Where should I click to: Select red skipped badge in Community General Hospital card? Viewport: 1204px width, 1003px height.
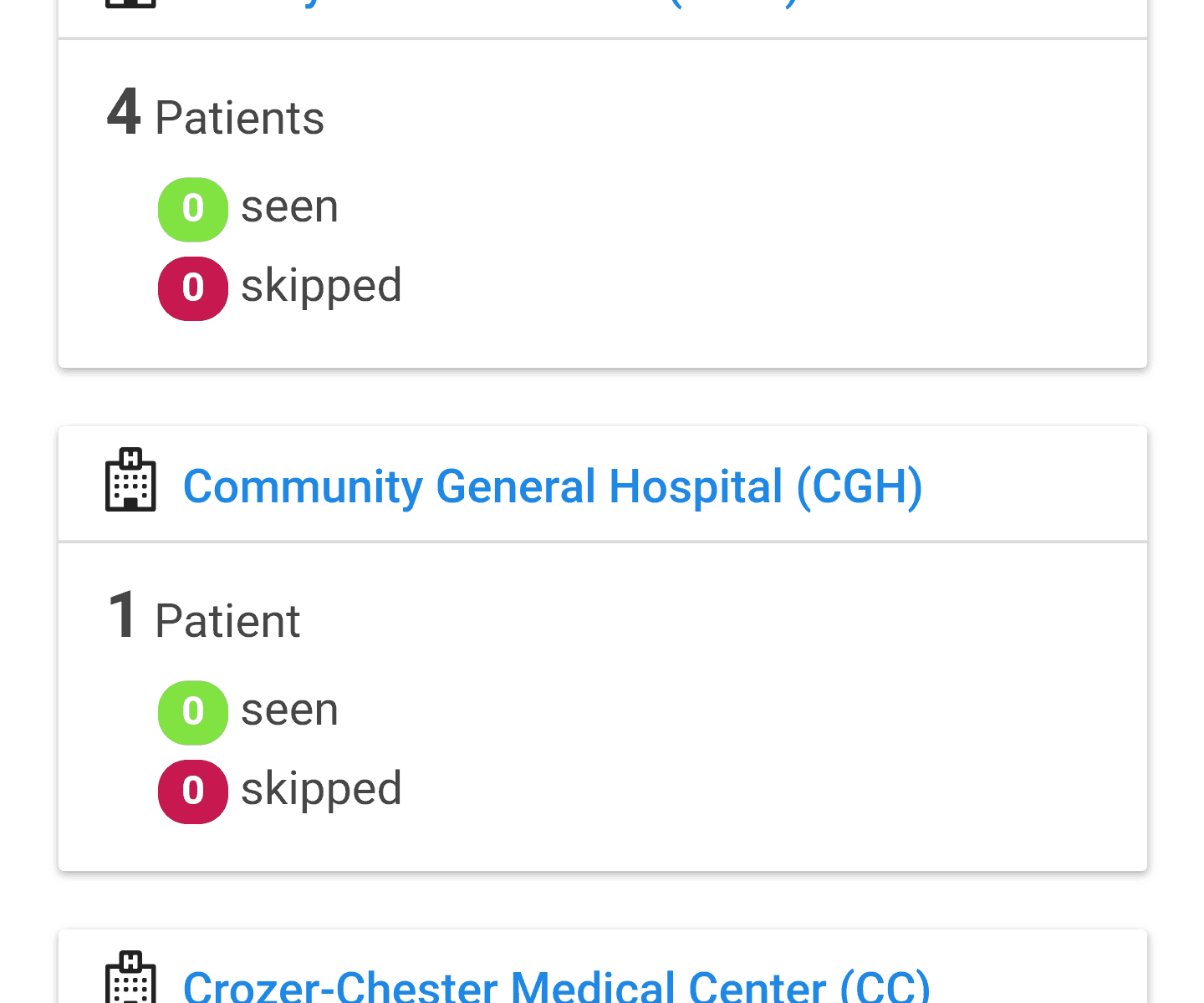point(193,792)
